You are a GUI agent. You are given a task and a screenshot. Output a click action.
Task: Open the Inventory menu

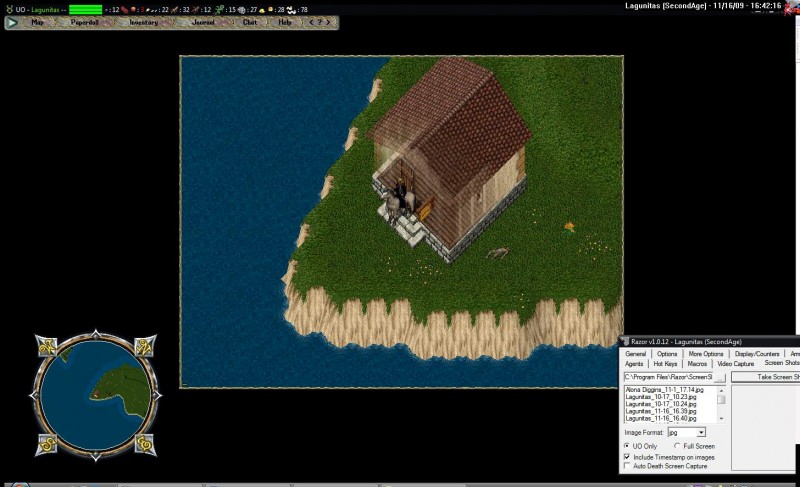tap(143, 21)
